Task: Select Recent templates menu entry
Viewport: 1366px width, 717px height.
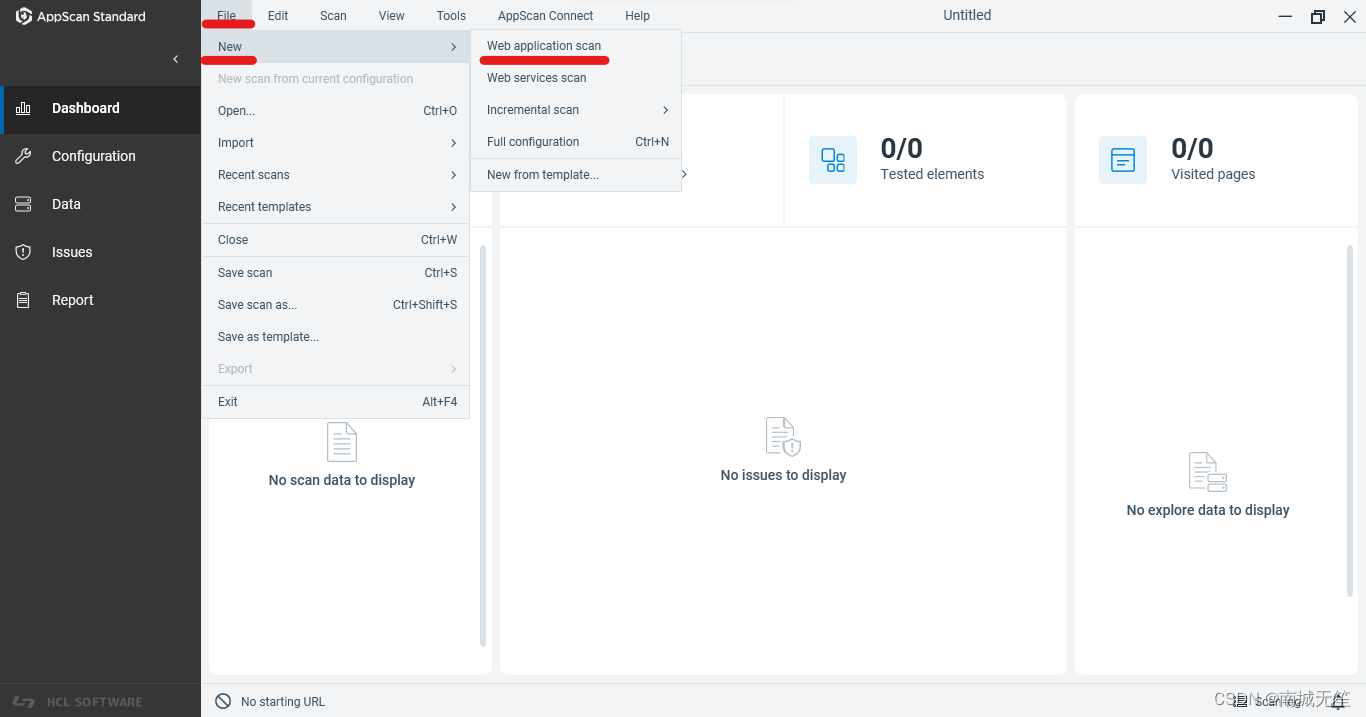Action: (336, 207)
